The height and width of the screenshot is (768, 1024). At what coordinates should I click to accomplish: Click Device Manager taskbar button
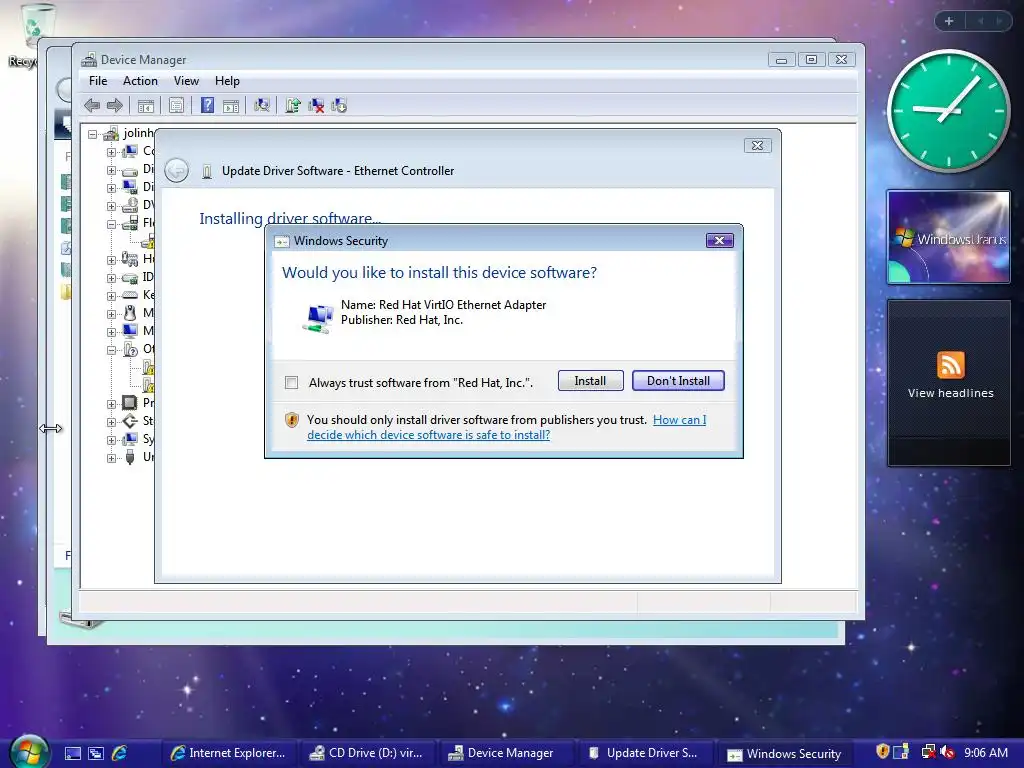point(502,753)
